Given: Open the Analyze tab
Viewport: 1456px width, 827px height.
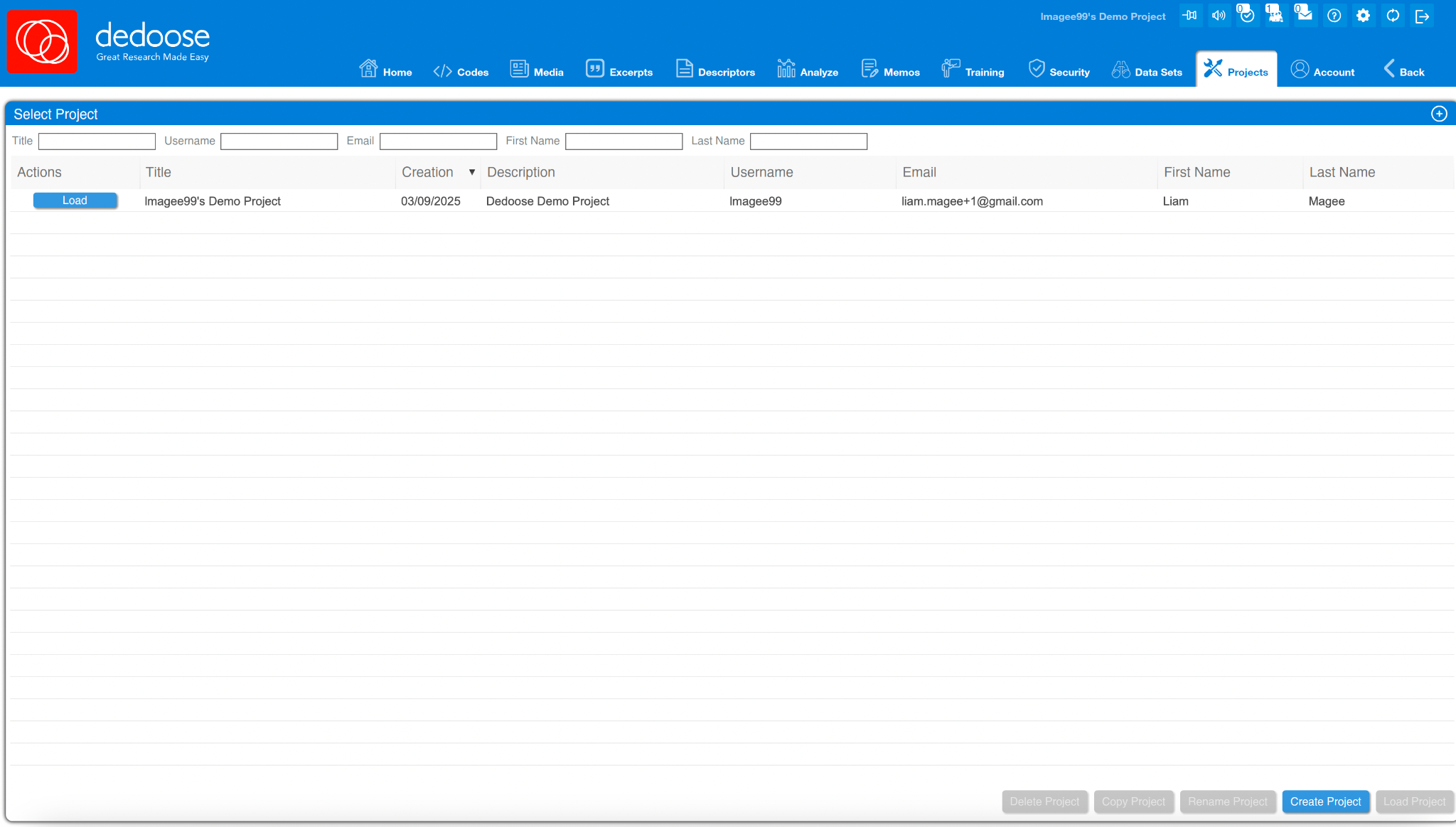Looking at the screenshot, I should point(808,70).
